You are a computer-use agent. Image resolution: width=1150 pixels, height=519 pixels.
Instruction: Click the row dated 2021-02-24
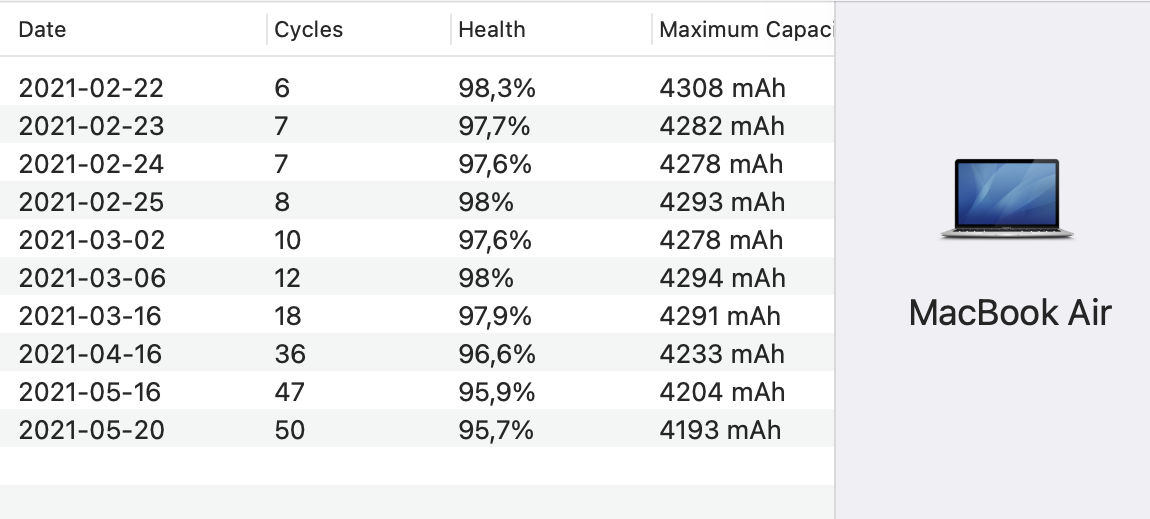(x=91, y=164)
